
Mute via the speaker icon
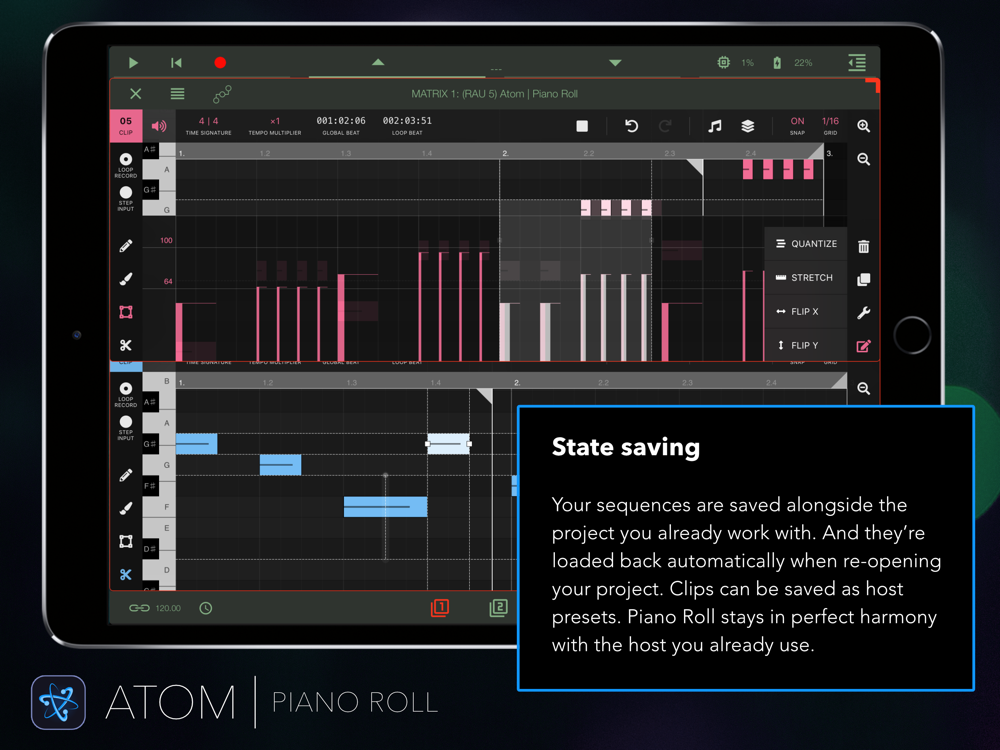tap(159, 126)
